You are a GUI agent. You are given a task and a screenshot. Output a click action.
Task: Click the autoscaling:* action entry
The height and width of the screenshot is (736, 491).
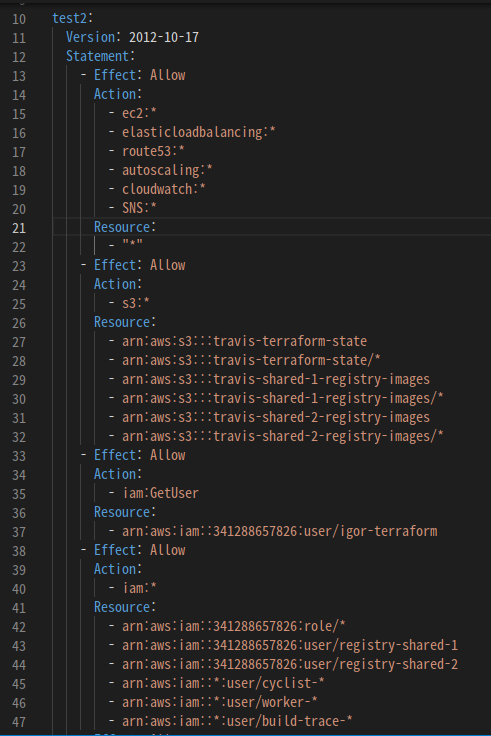(167, 170)
